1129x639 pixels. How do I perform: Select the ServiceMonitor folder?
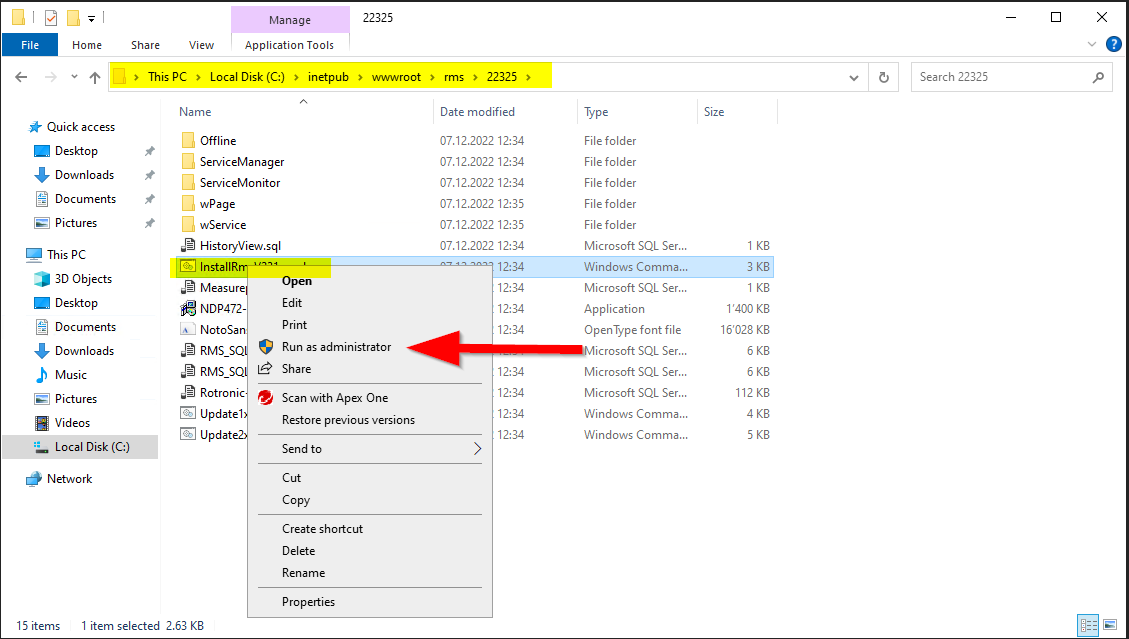[240, 182]
